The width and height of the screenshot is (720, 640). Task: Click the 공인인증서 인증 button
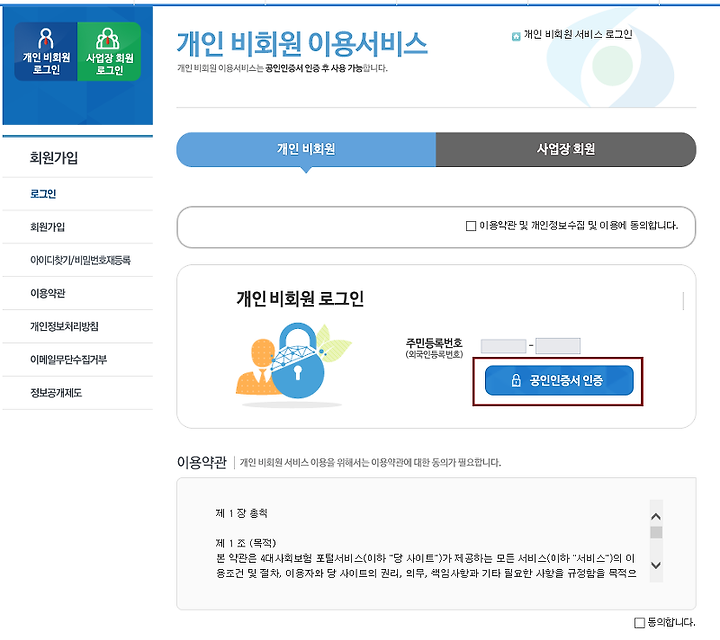(559, 380)
